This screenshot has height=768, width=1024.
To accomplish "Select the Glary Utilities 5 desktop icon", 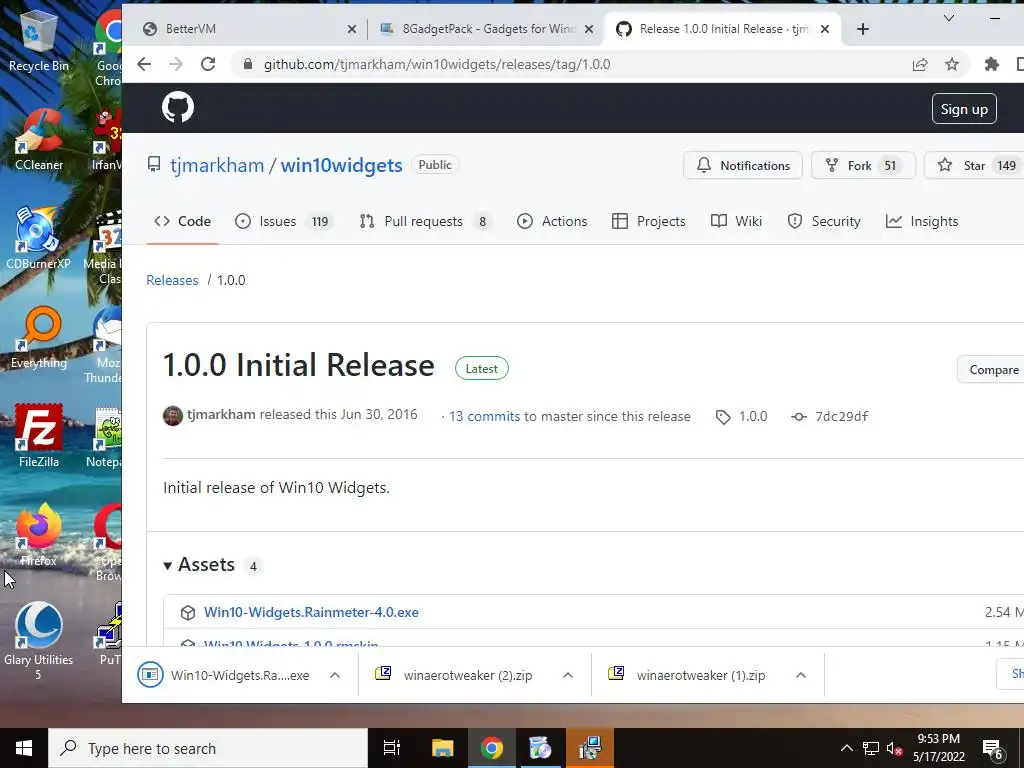I will coord(39,641).
